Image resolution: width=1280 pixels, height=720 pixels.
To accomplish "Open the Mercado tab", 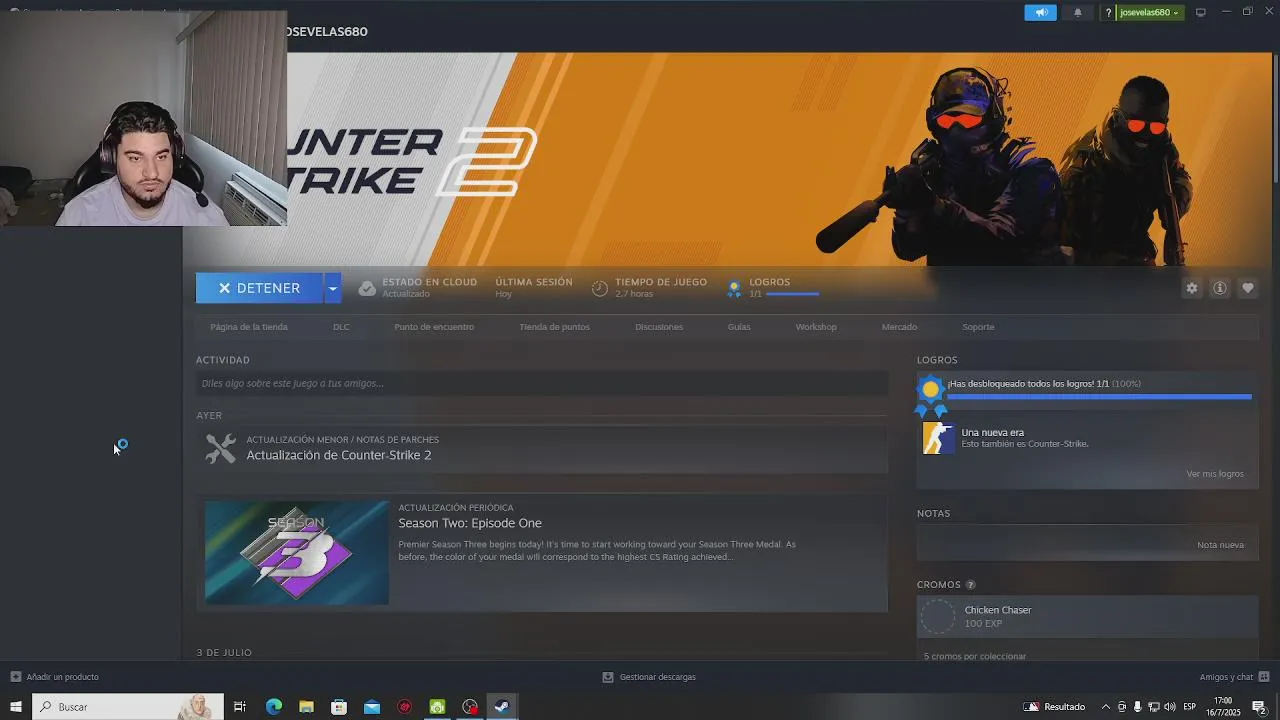I will [x=899, y=327].
